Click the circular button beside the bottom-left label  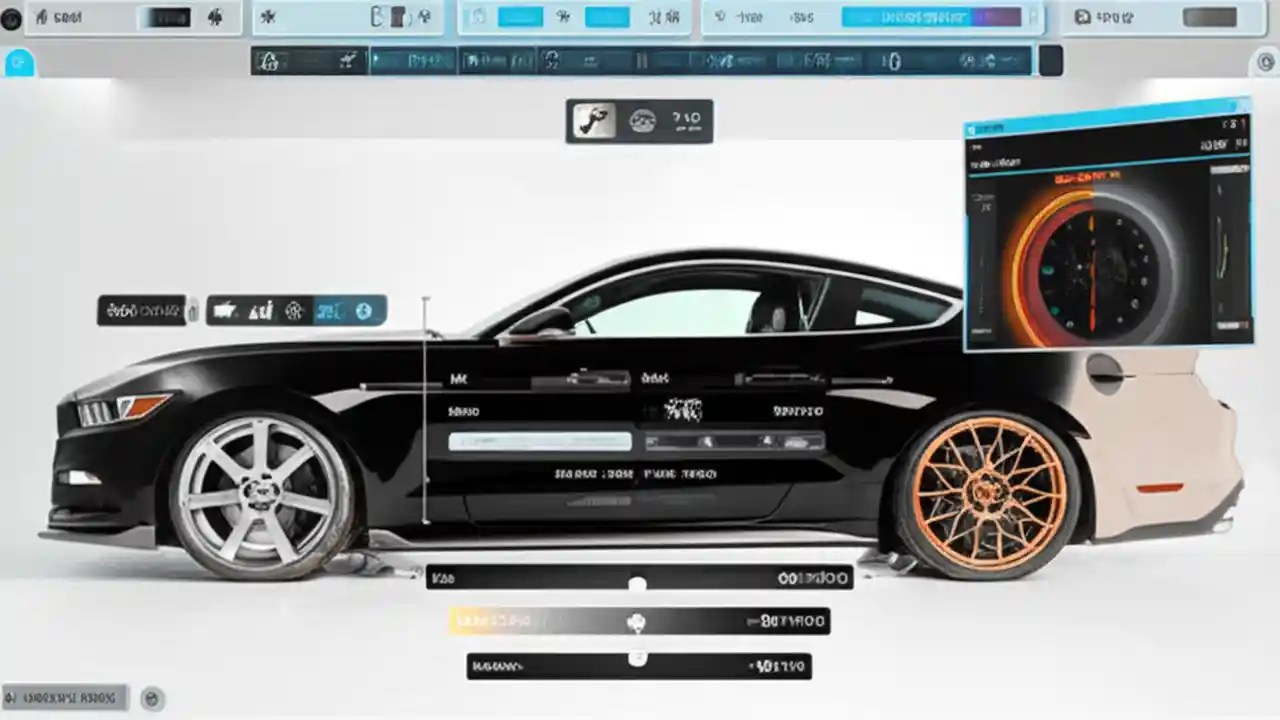tap(152, 700)
